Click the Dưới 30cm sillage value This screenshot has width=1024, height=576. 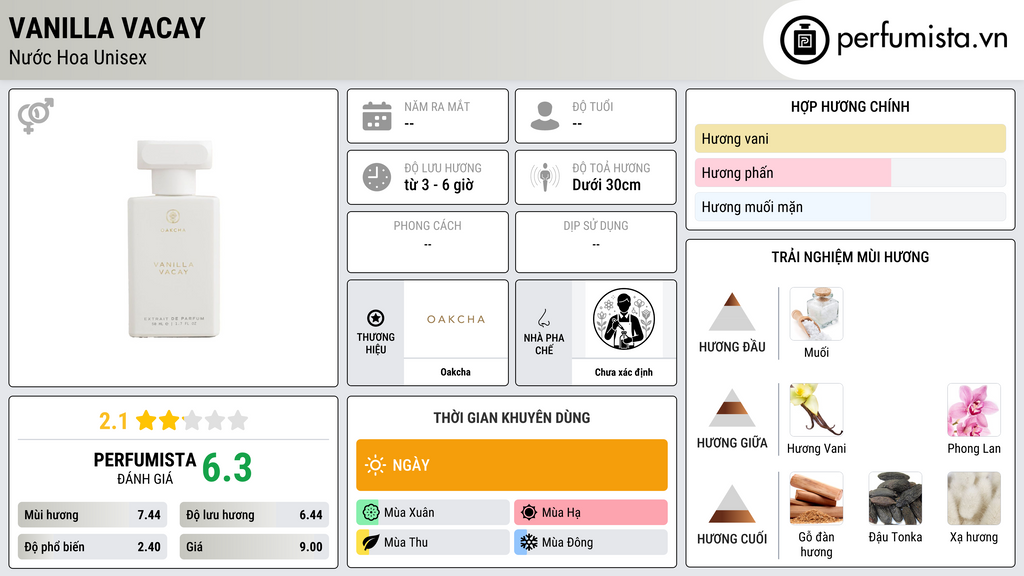607,185
